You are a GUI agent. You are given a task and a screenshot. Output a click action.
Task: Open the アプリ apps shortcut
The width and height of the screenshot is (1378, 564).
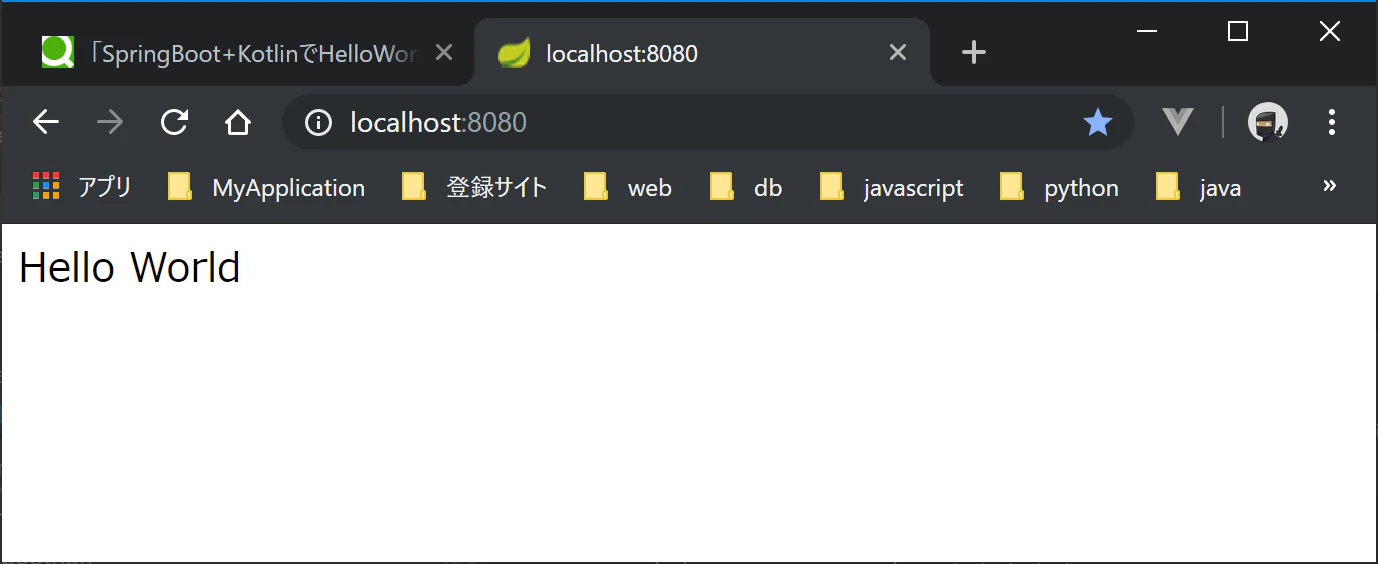pyautogui.click(x=82, y=187)
